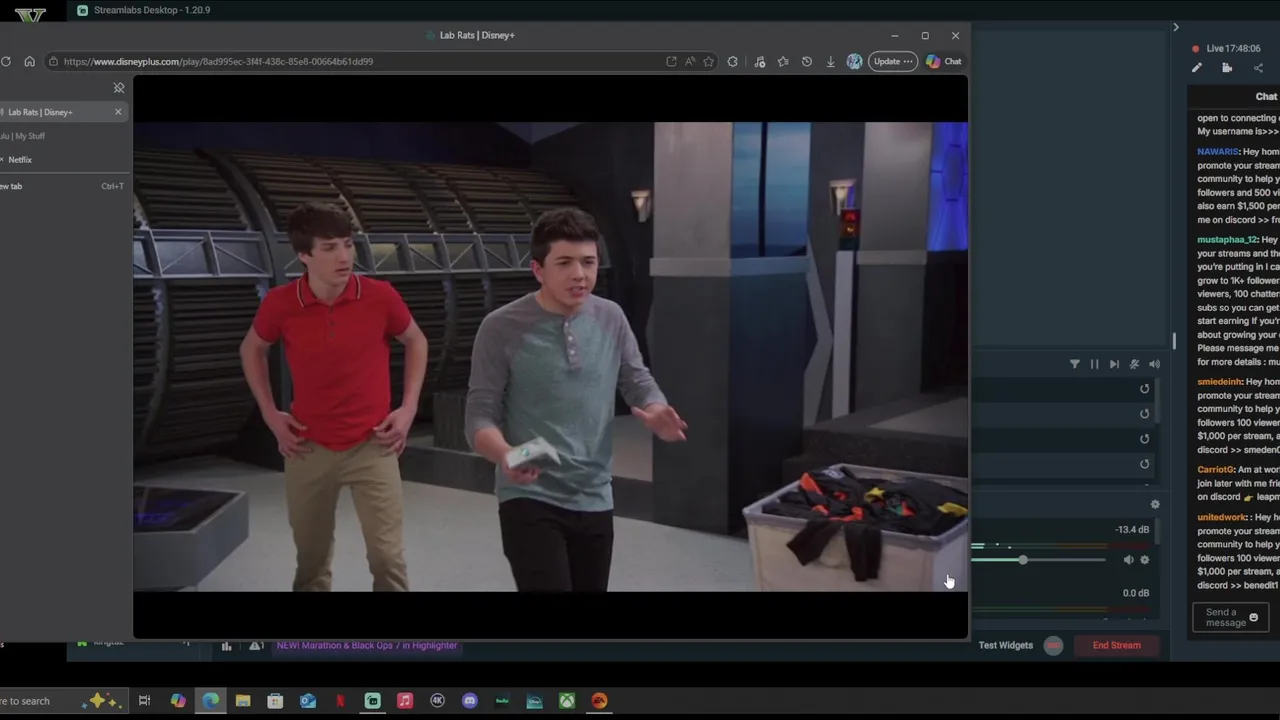
Task: Repeat the third event alert
Action: (1145, 439)
